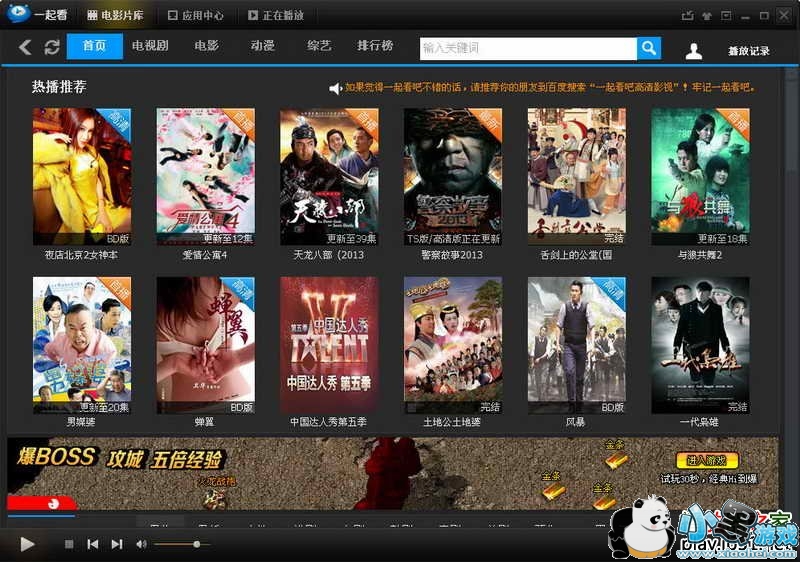Open the 动漫 category
This screenshot has height=562, width=800.
263,46
